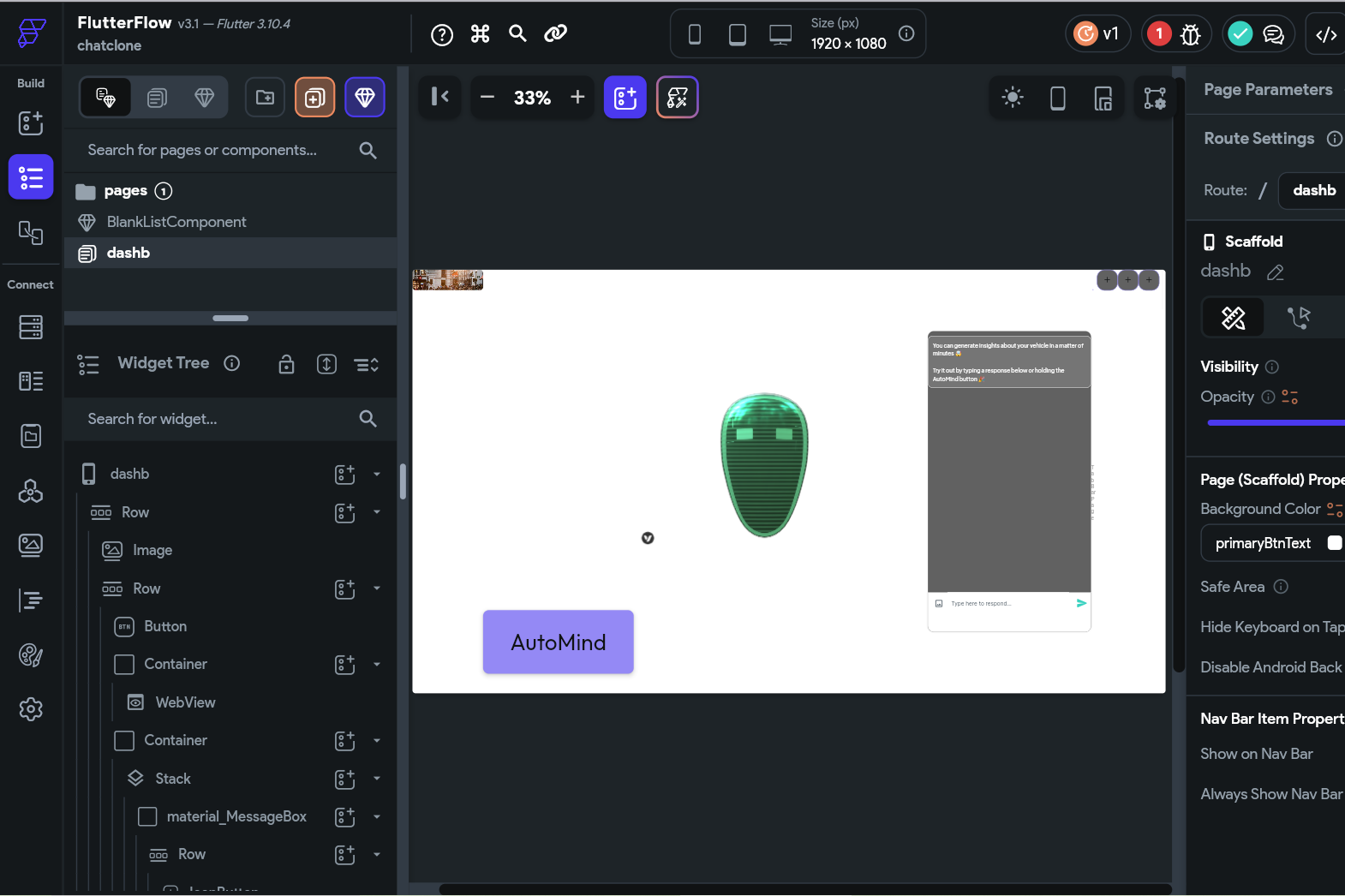Select the WebView widget in tree
The height and width of the screenshot is (896, 1345).
[x=185, y=702]
